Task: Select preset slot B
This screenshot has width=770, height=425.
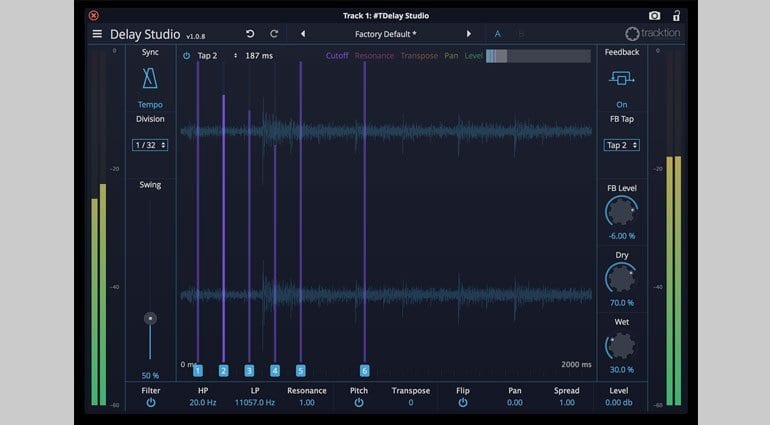Action: [521, 34]
